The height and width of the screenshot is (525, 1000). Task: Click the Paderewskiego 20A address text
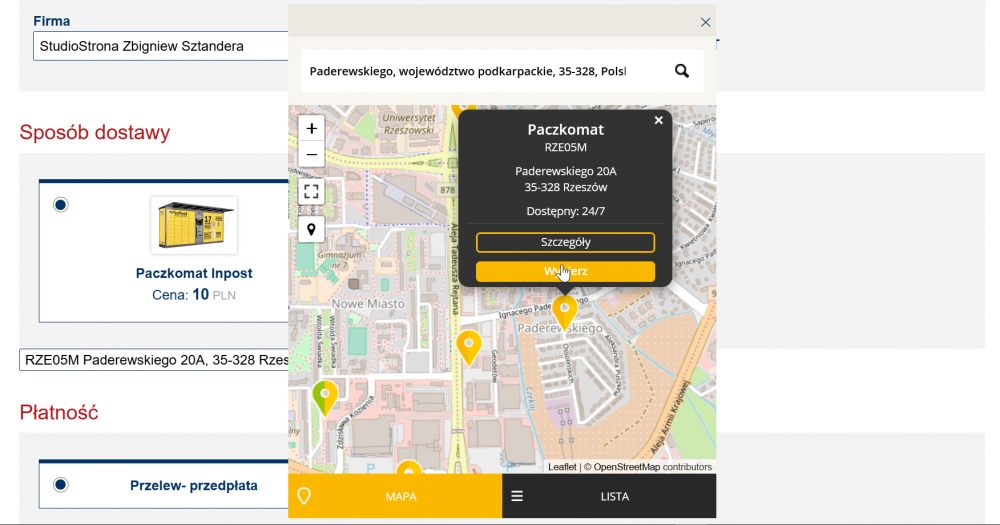(566, 171)
